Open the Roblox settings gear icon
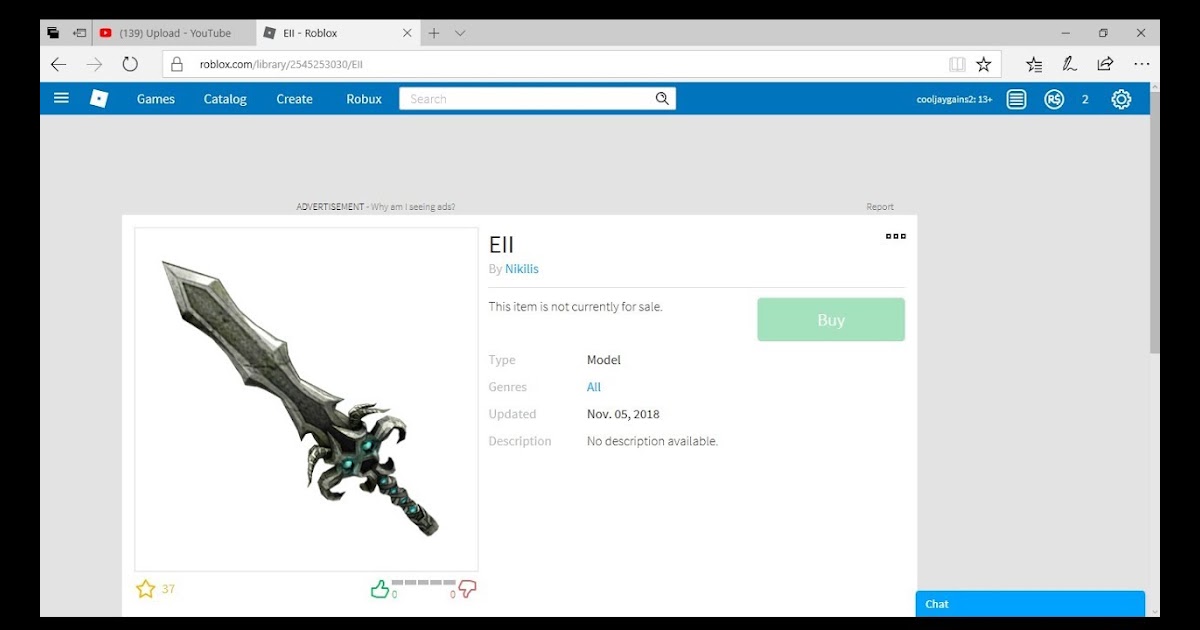The height and width of the screenshot is (630, 1200). [x=1121, y=99]
